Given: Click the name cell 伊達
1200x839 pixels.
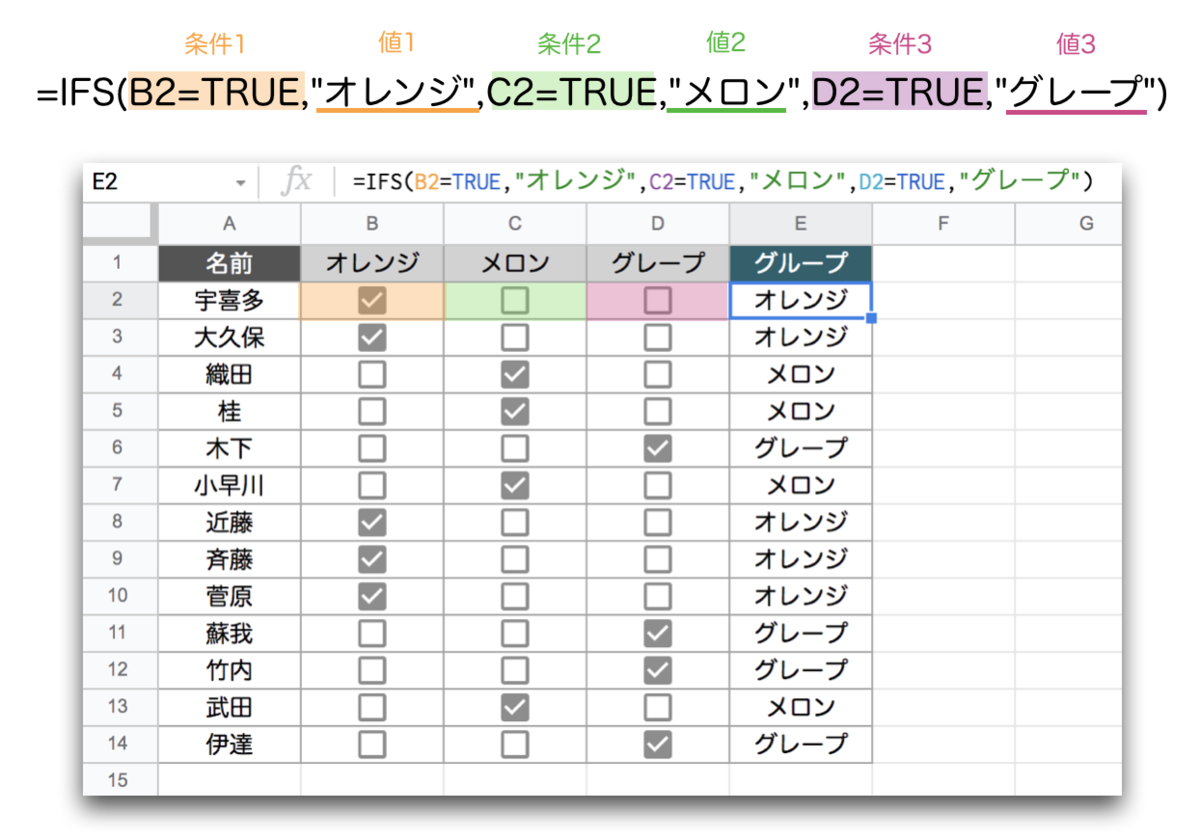Looking at the screenshot, I should pos(229,743).
